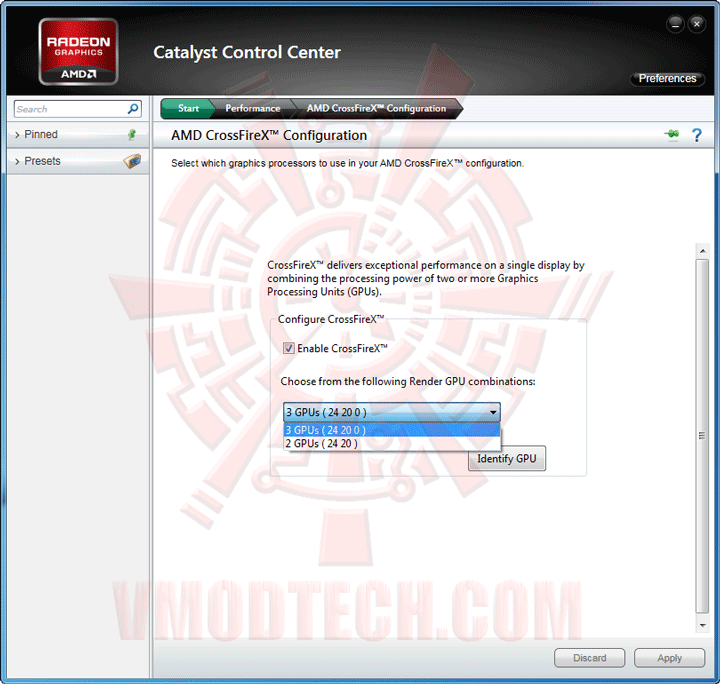Click the scrollbar up arrow
Viewport: 720px width, 684px height.
[703, 251]
